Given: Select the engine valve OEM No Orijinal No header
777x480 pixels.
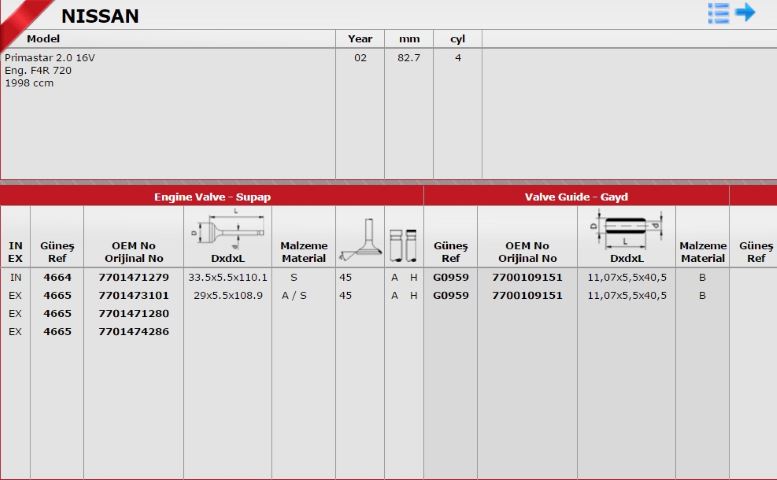Looking at the screenshot, I should (x=134, y=252).
